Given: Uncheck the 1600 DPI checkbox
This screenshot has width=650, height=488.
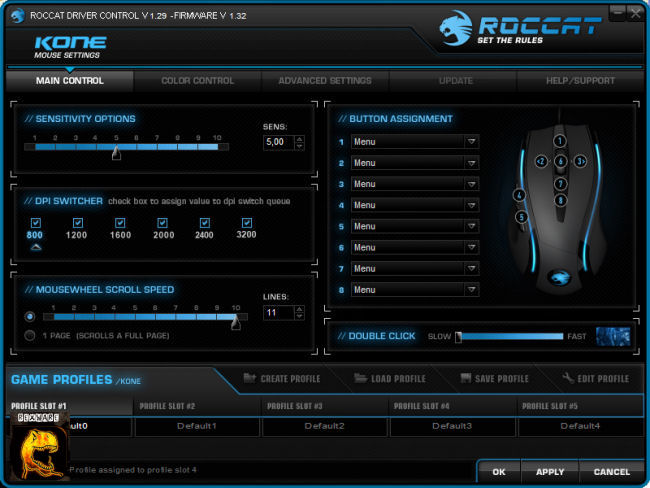Looking at the screenshot, I should pos(120,223).
